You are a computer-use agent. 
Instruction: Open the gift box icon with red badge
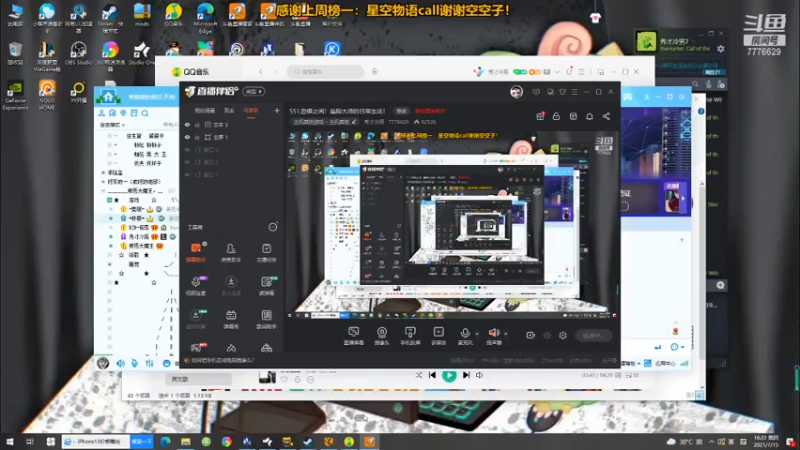[x=540, y=116]
